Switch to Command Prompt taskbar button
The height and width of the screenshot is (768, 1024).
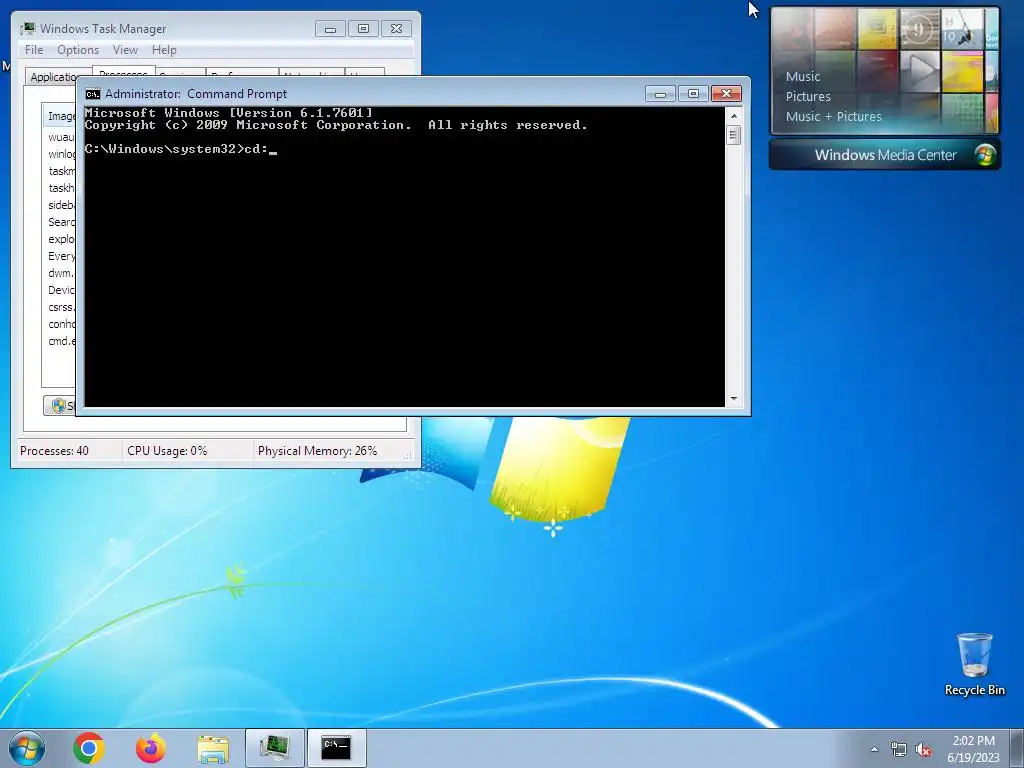(336, 748)
